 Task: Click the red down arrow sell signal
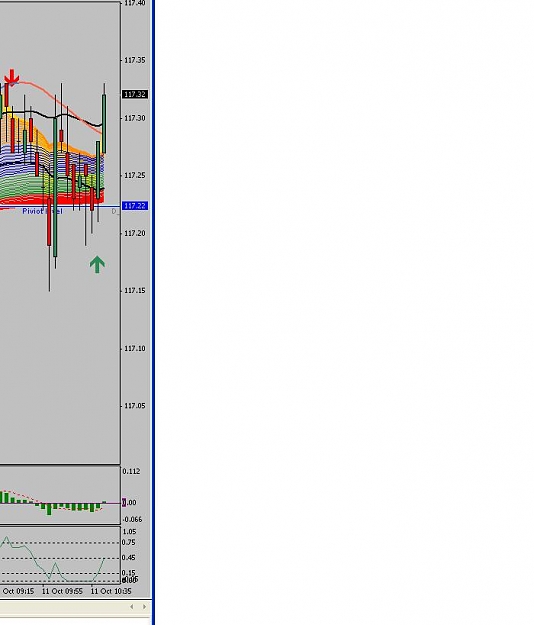(12, 78)
